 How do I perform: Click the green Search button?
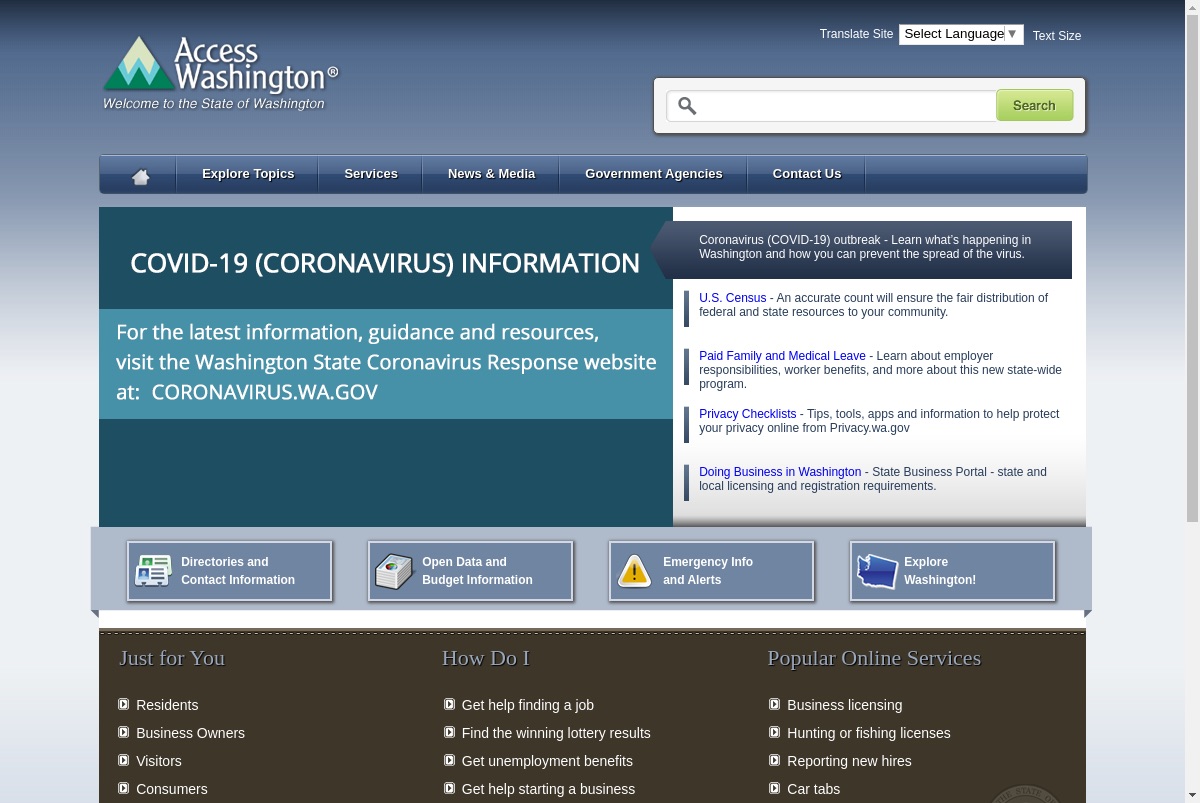[1034, 105]
